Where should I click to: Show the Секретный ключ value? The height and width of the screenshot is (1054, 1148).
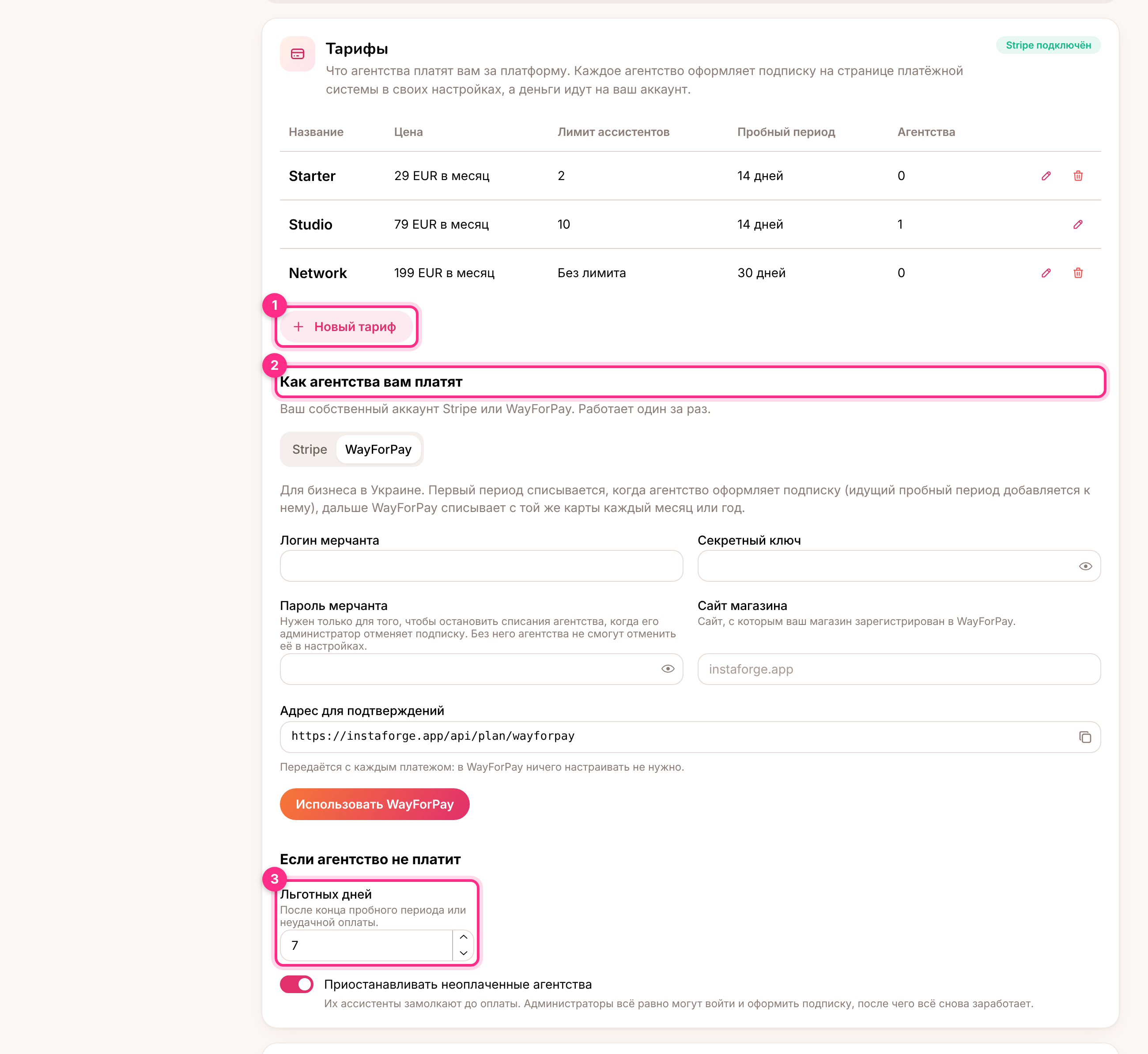(1085, 566)
